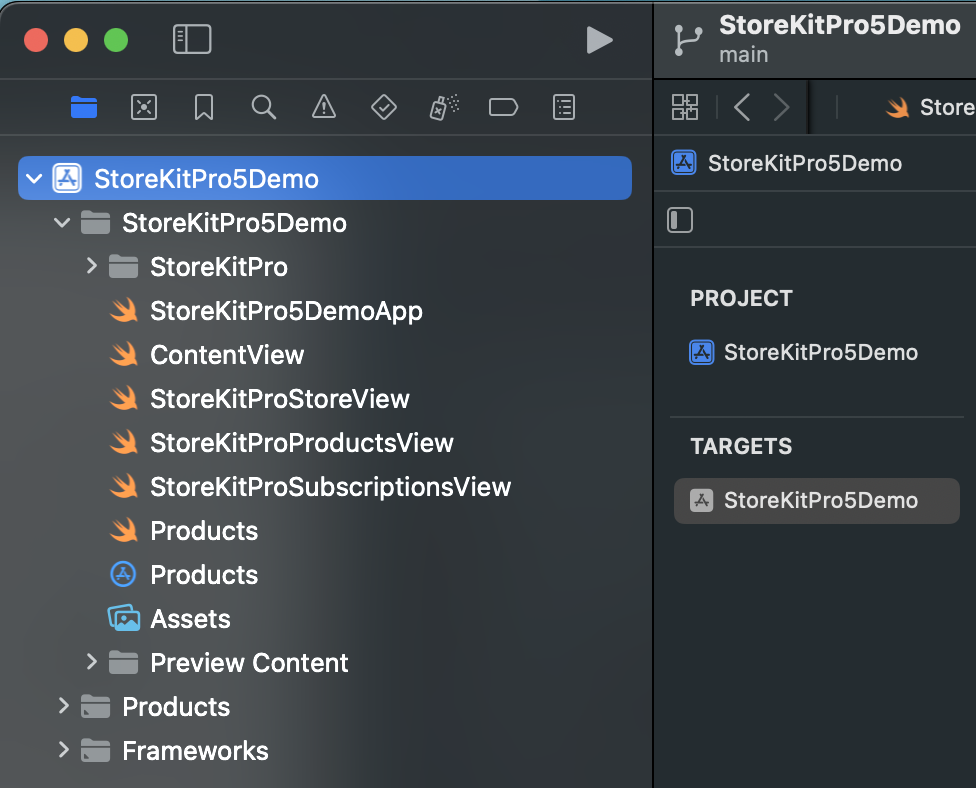This screenshot has width=976, height=788.
Task: Click the editor related items grid icon
Action: click(x=685, y=107)
